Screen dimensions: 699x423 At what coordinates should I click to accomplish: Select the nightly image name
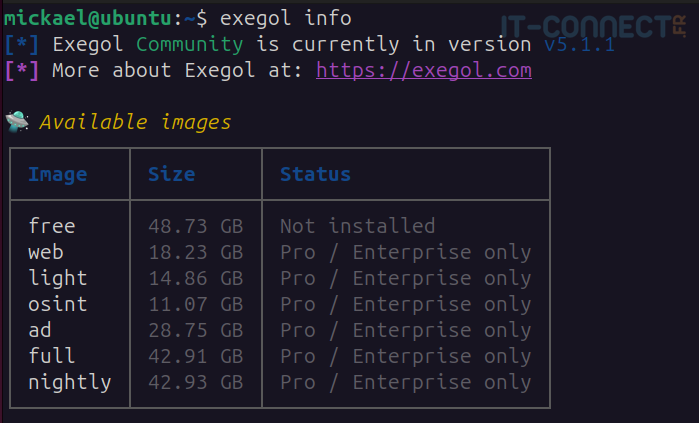69,382
